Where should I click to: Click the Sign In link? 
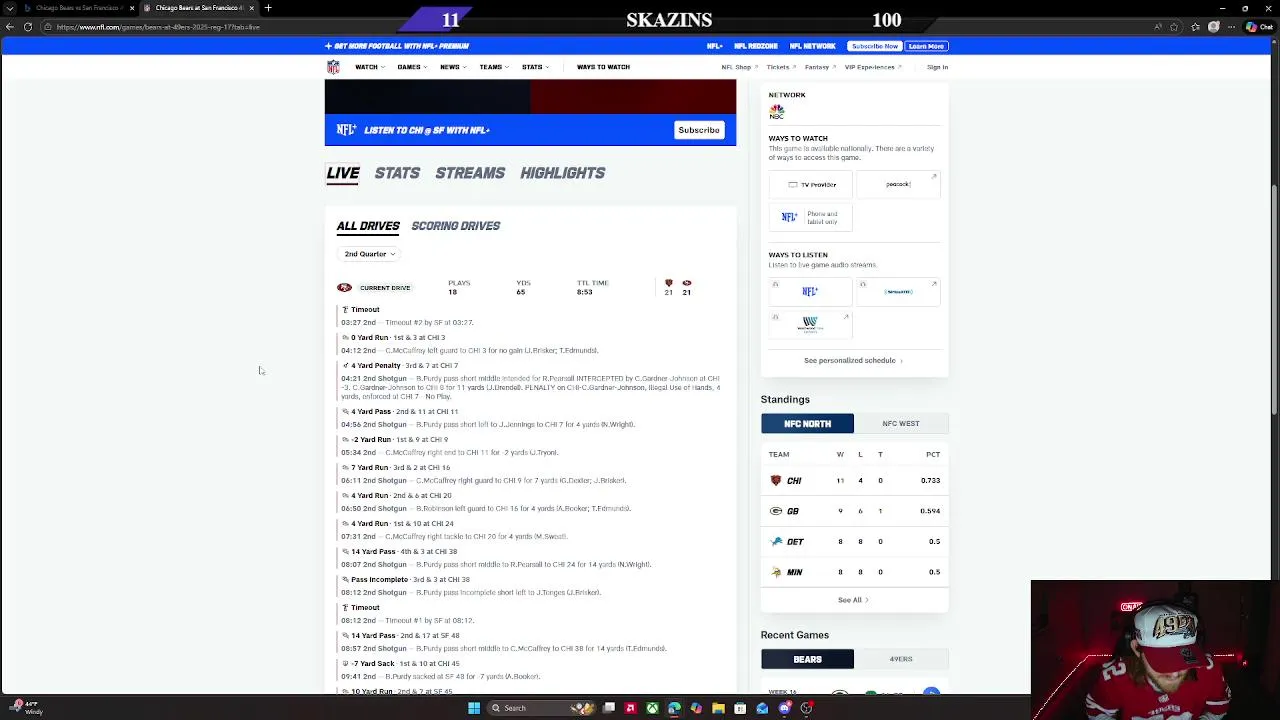(937, 67)
